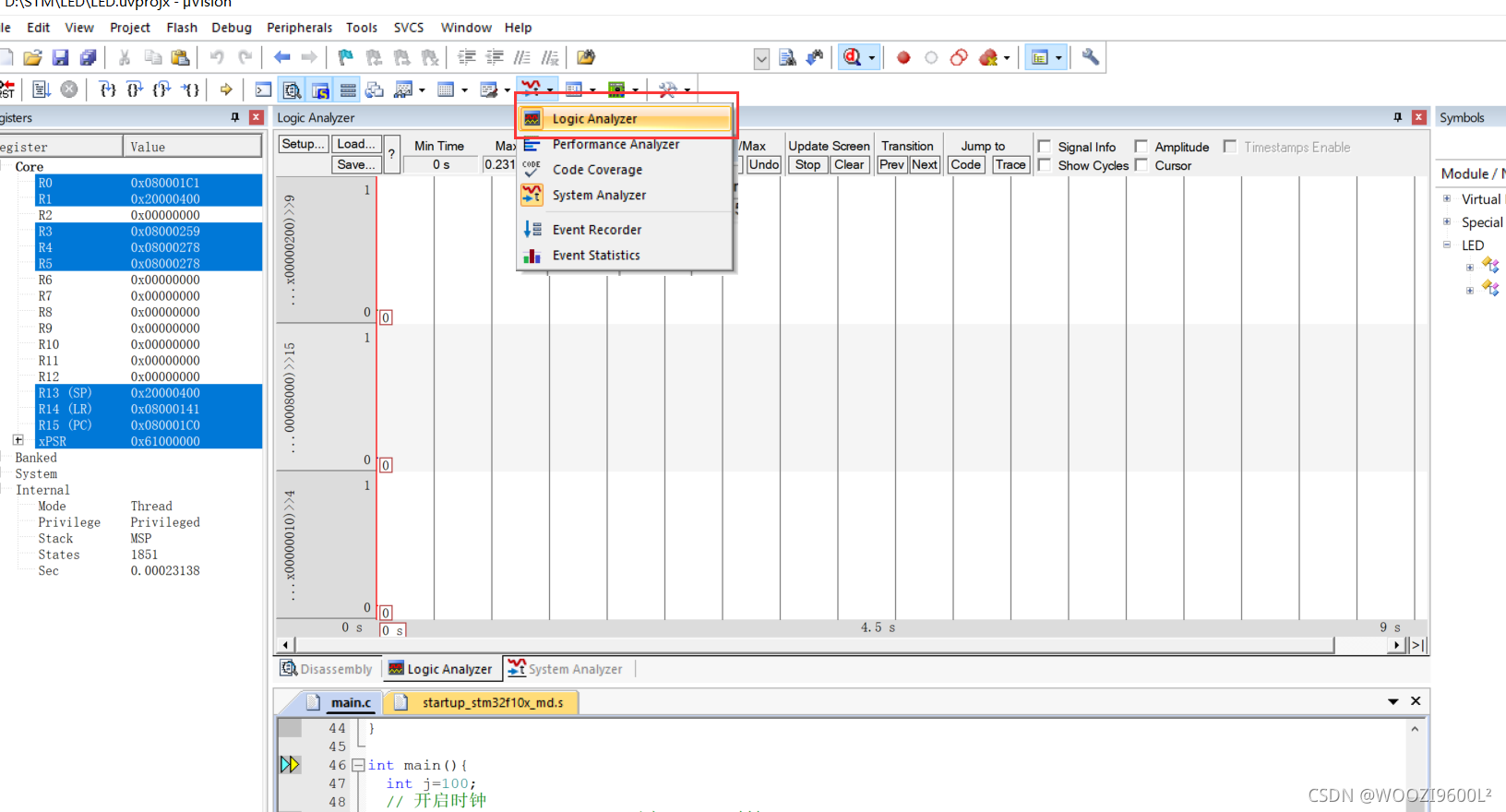Click the Analysis windows toolbar icon
1506x812 pixels.
pyautogui.click(x=531, y=89)
